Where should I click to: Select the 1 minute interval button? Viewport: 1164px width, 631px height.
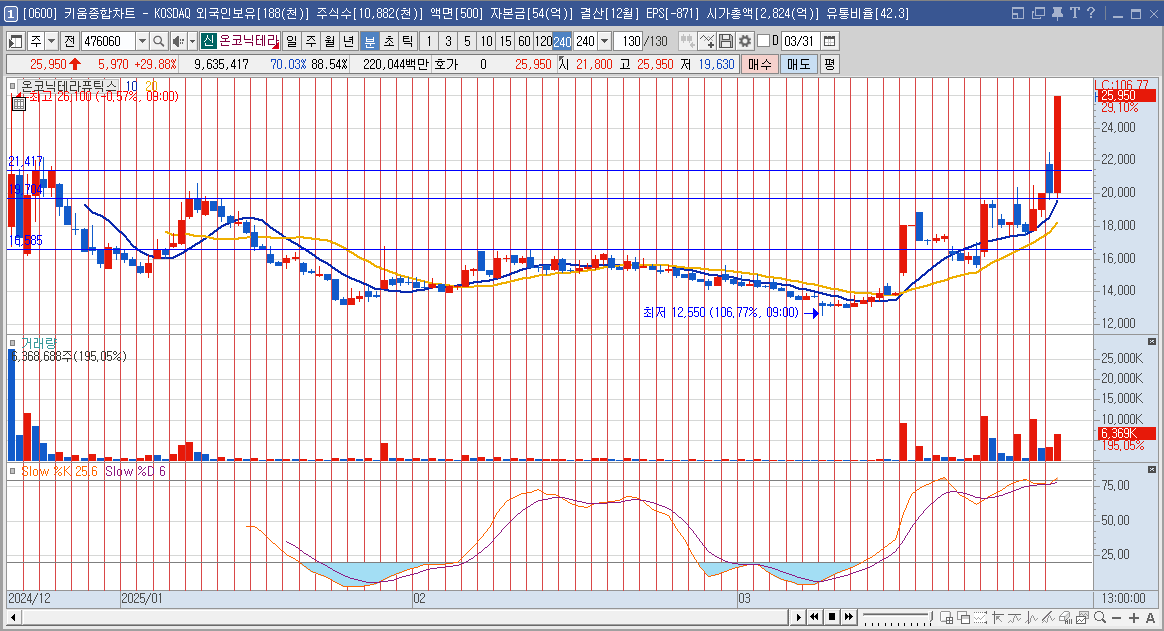point(428,42)
